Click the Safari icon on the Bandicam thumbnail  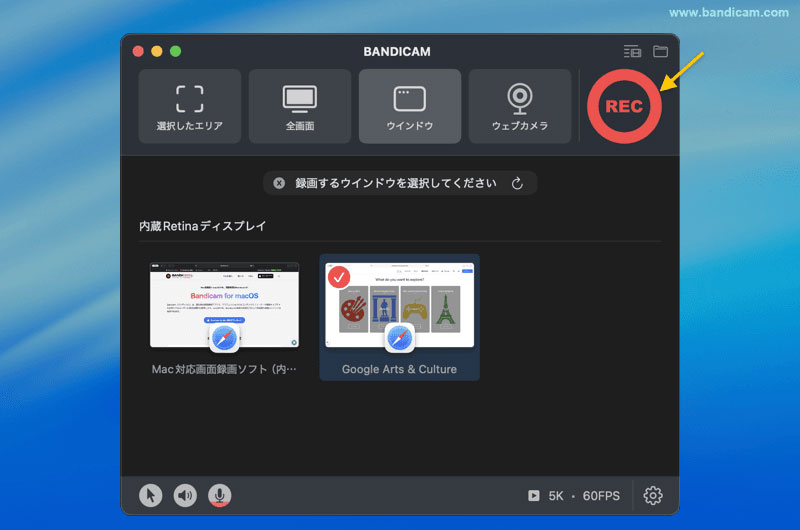224,338
